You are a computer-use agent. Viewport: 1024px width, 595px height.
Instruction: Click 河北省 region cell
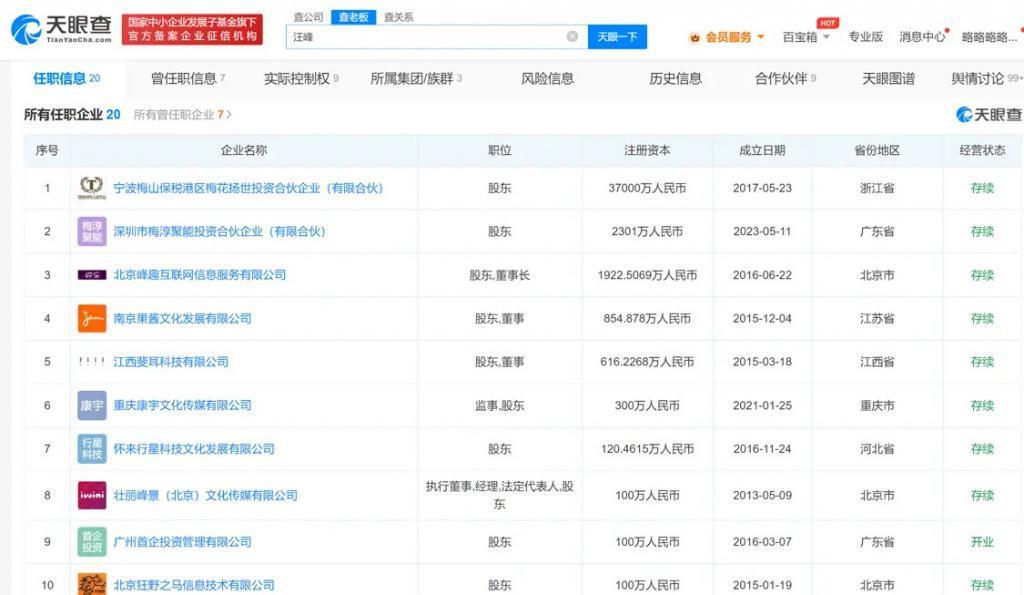coord(877,449)
